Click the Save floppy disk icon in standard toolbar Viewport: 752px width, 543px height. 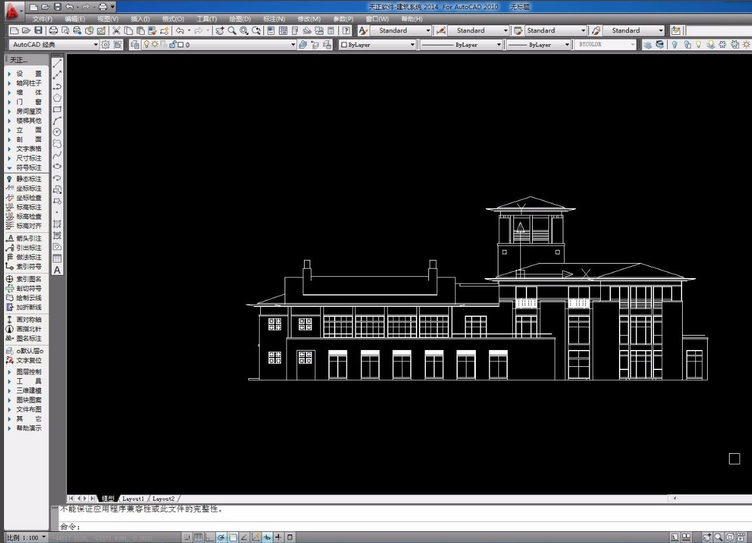(38, 31)
